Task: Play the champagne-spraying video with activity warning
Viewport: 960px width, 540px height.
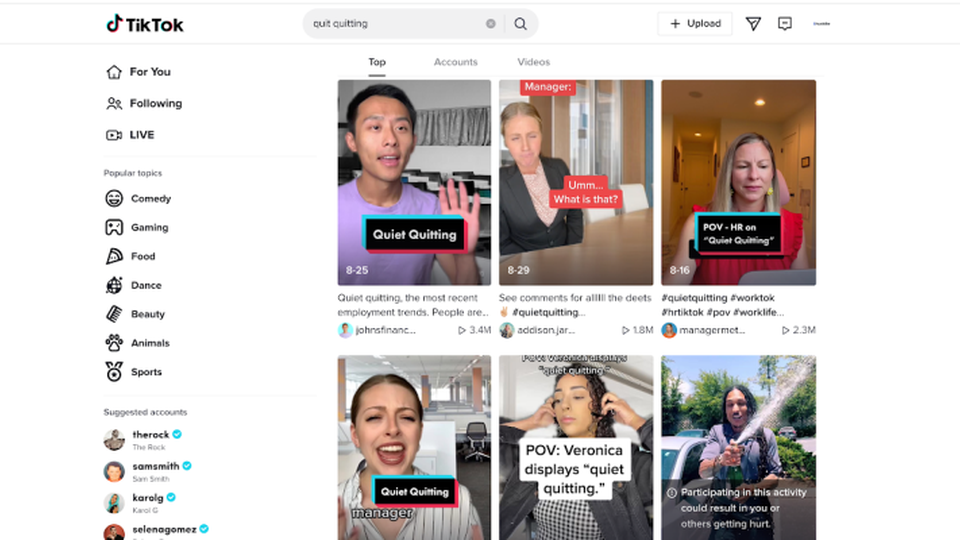Action: (738, 448)
